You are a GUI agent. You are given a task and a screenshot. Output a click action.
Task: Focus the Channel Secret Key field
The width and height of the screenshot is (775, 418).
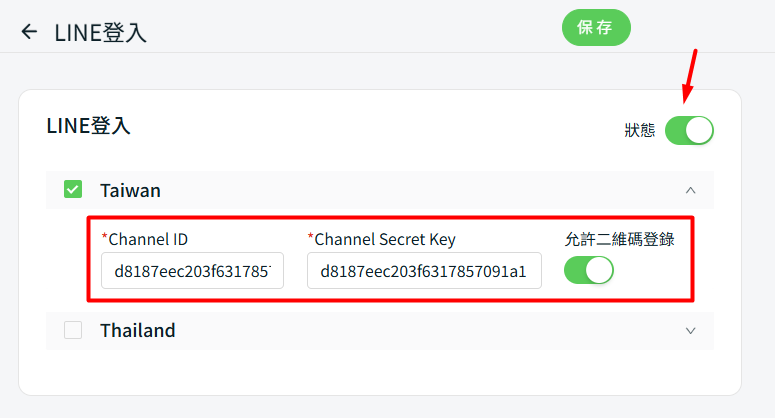[x=424, y=270]
